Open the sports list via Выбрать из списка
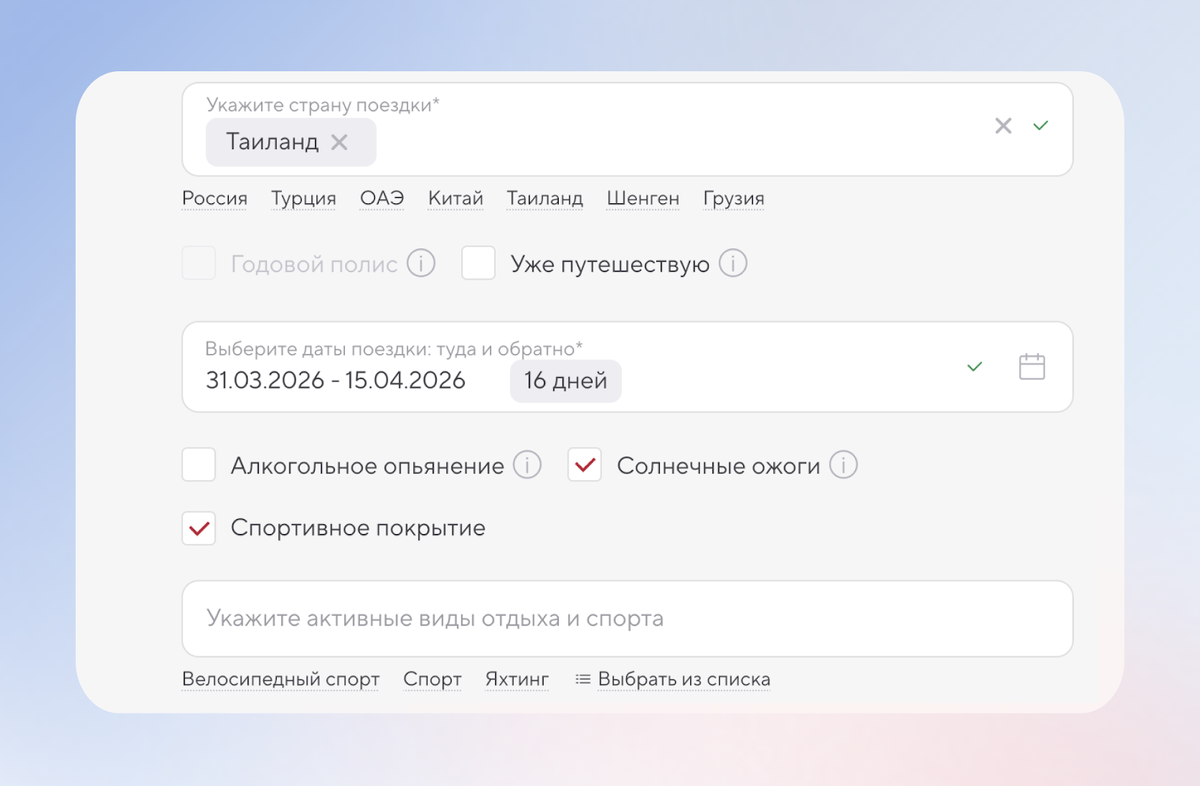The width and height of the screenshot is (1200, 786). (x=683, y=679)
